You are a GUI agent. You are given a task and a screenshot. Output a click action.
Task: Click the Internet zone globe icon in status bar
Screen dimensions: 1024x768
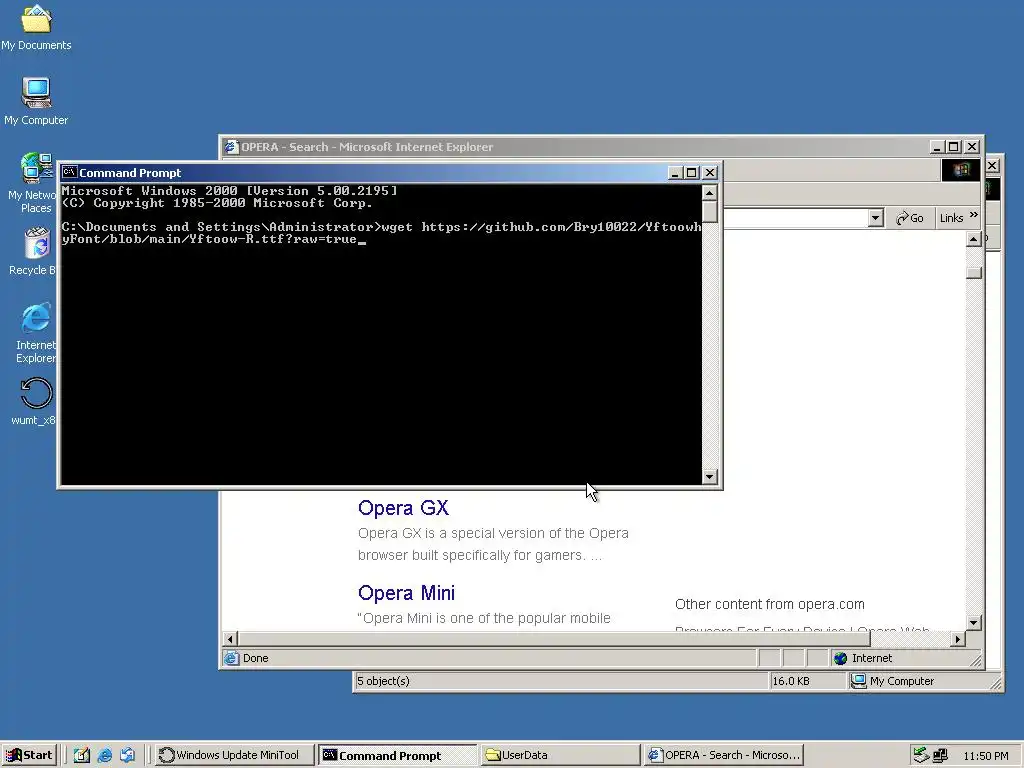[x=841, y=658]
